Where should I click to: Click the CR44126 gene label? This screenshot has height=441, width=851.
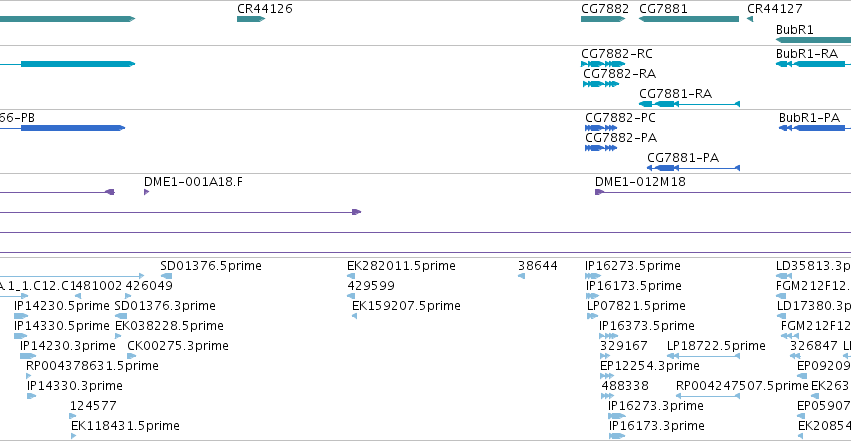[x=265, y=9]
